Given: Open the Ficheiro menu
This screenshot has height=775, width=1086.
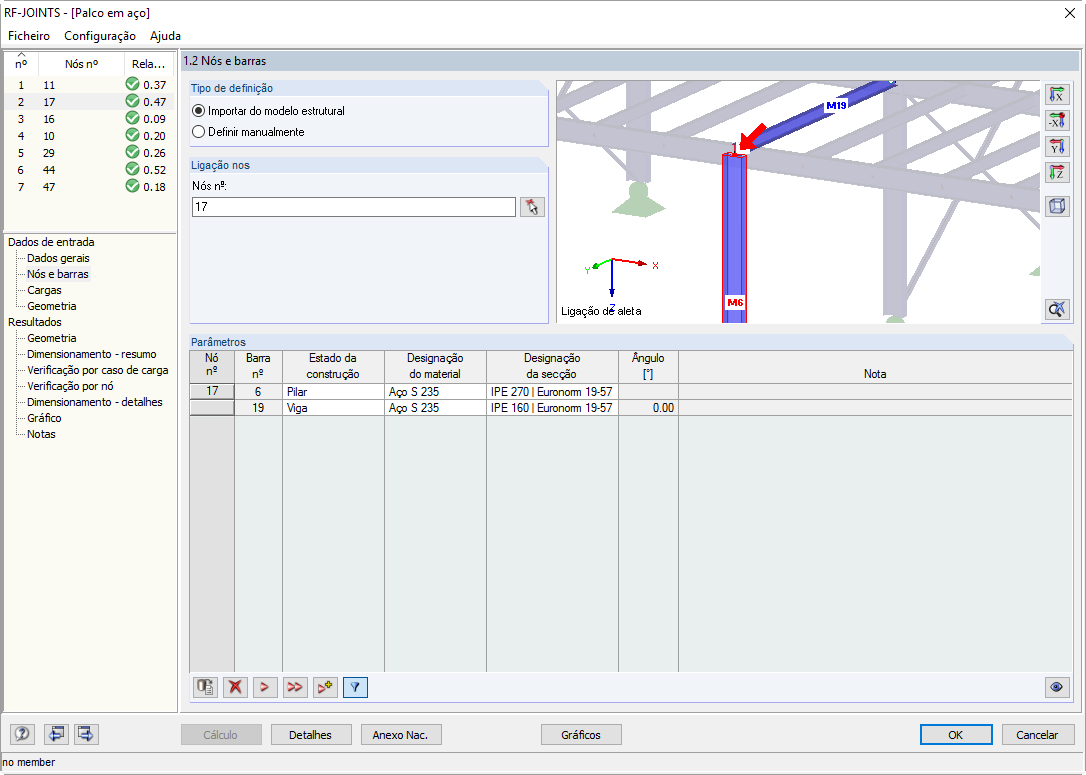Looking at the screenshot, I should [x=29, y=35].
